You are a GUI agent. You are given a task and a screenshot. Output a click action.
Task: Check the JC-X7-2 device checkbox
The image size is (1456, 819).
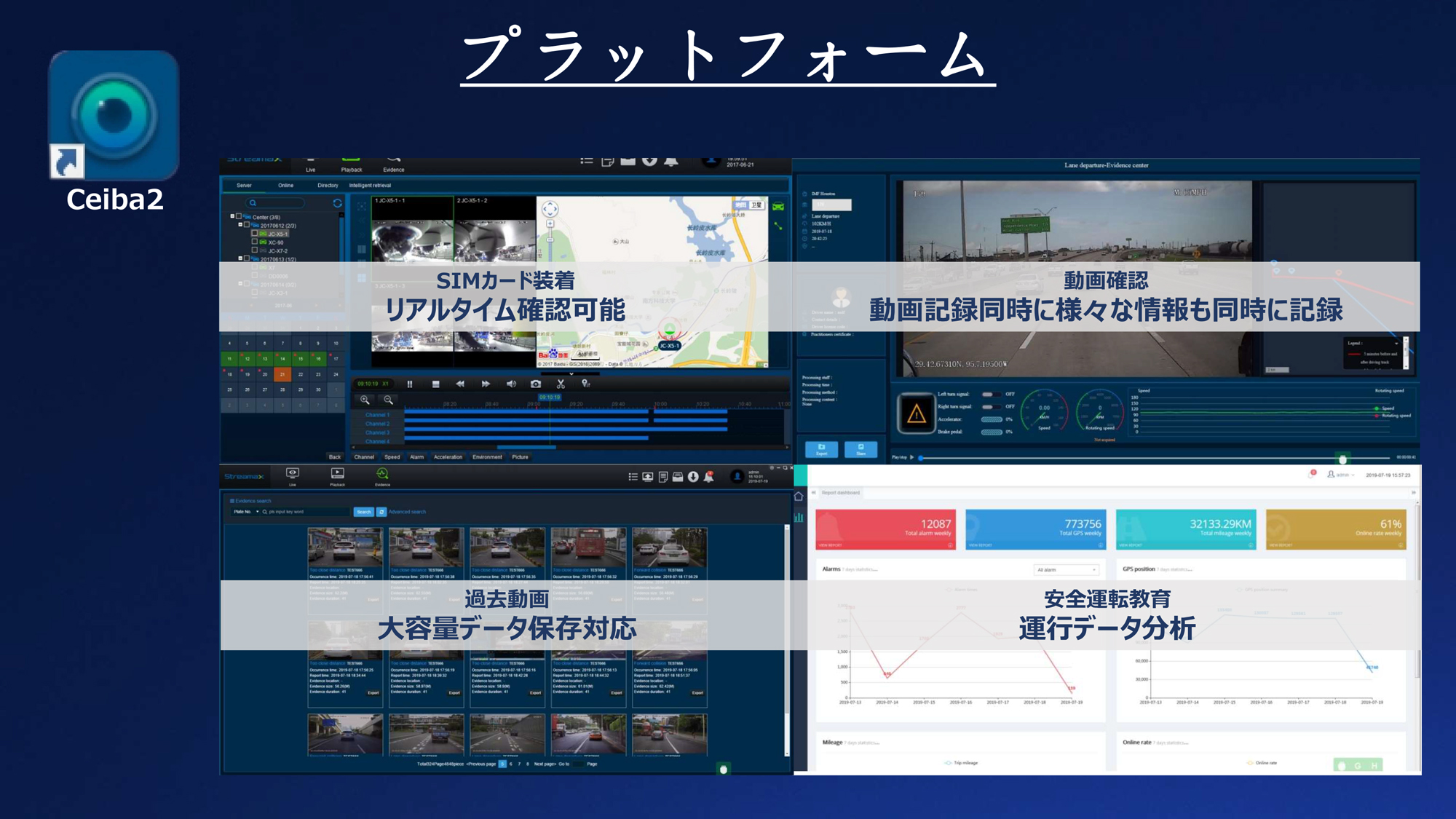pyautogui.click(x=255, y=250)
